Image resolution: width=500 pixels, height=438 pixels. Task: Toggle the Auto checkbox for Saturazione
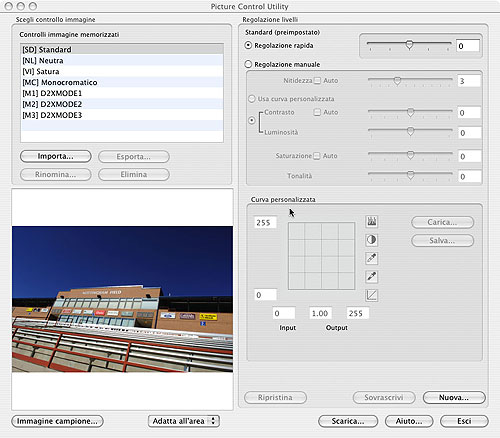pyautogui.click(x=317, y=156)
